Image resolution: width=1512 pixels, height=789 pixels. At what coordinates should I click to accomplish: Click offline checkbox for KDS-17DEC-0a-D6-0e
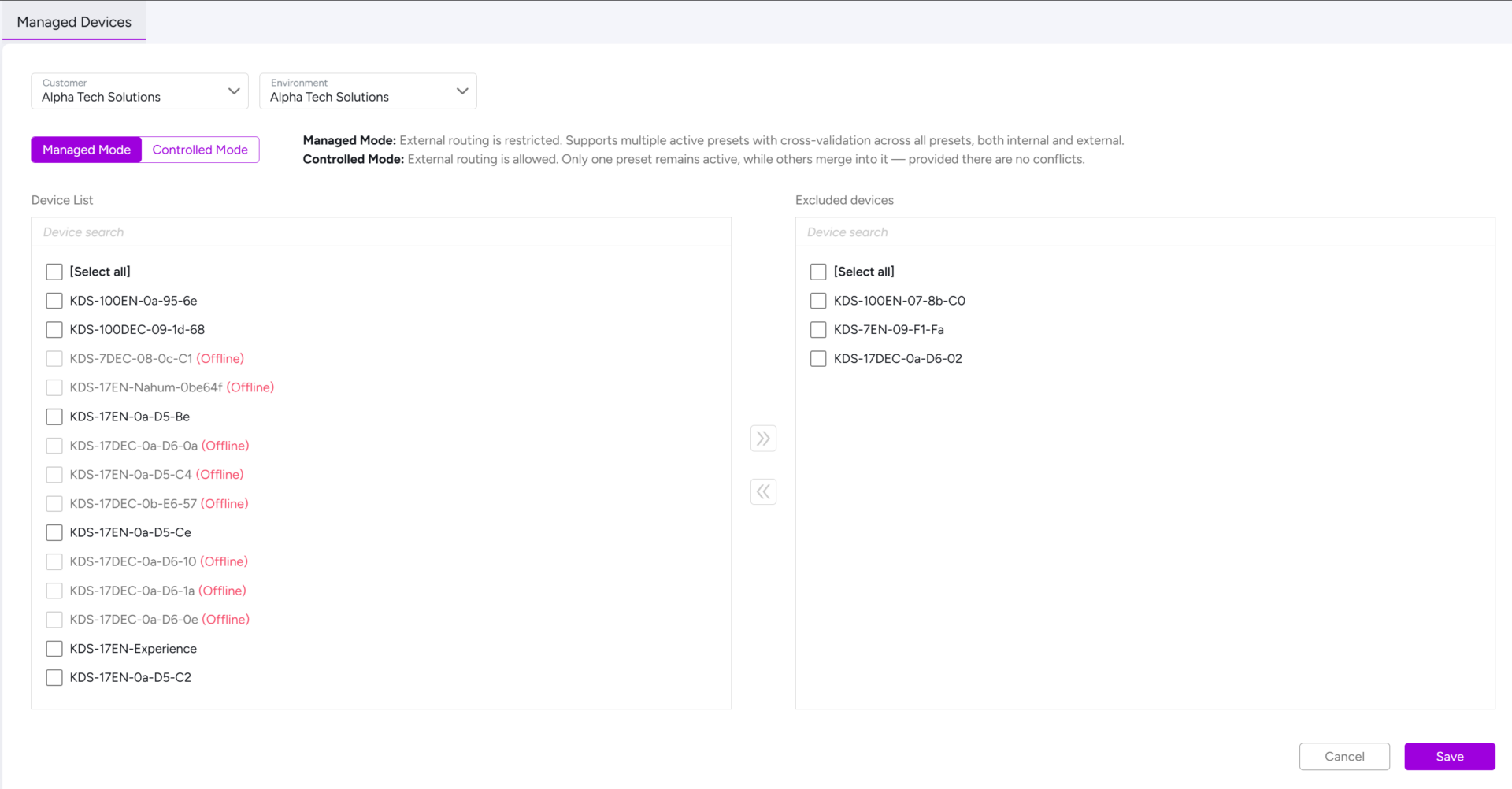[54, 620]
